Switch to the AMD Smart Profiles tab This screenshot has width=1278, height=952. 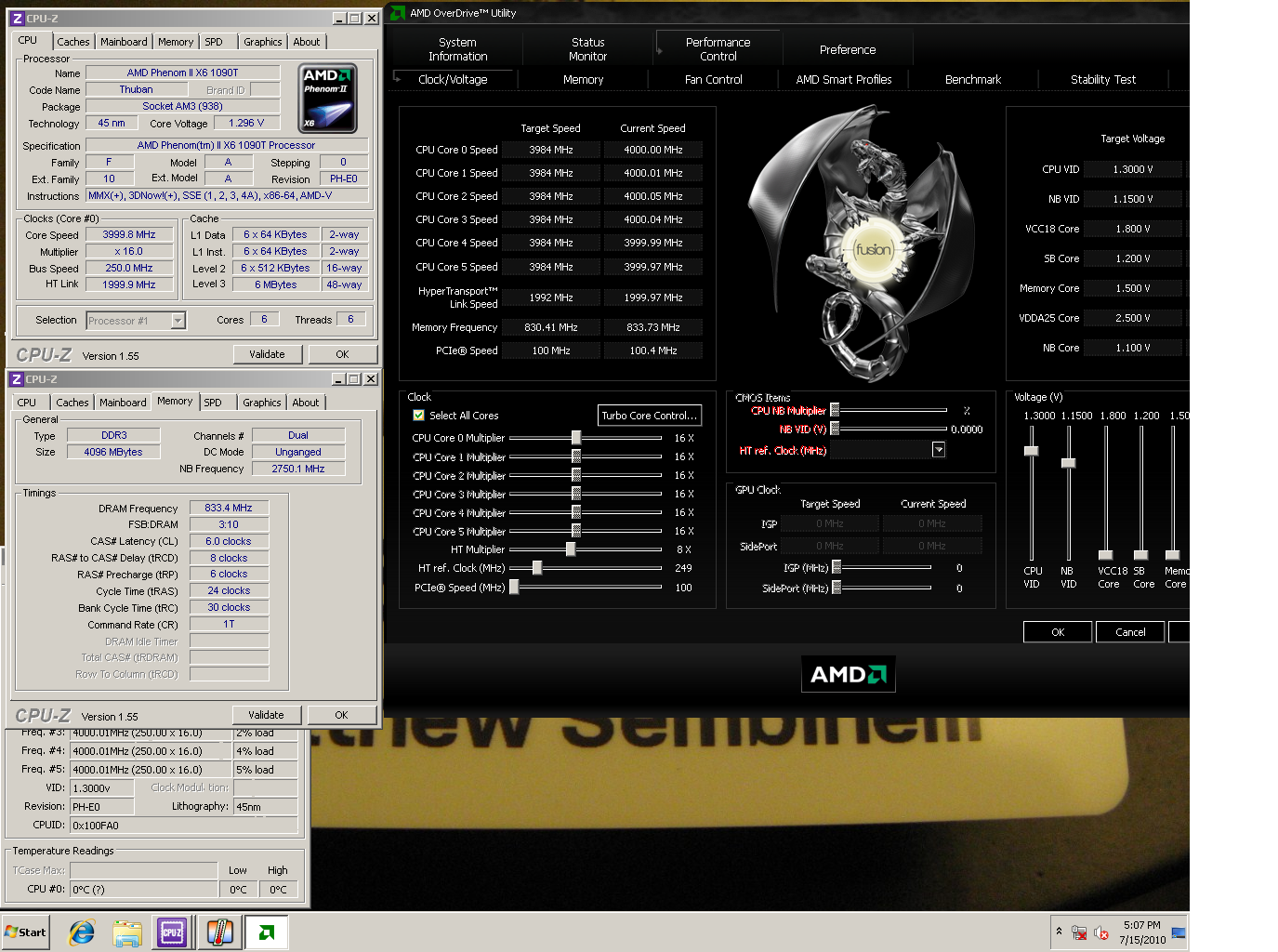tap(844, 80)
